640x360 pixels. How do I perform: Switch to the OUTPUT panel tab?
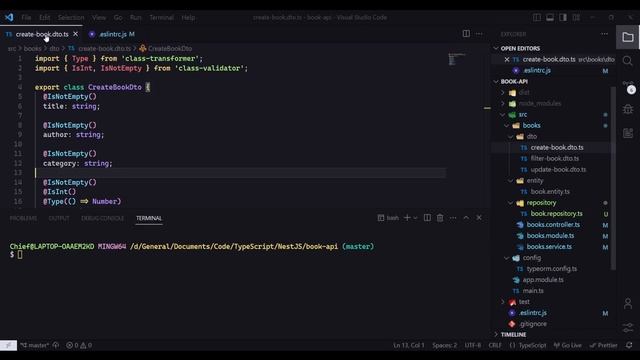click(x=59, y=218)
